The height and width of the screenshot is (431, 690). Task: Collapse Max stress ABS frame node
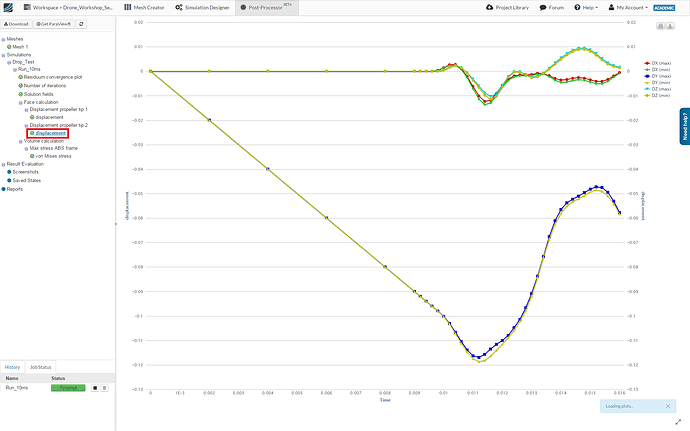pos(26,149)
